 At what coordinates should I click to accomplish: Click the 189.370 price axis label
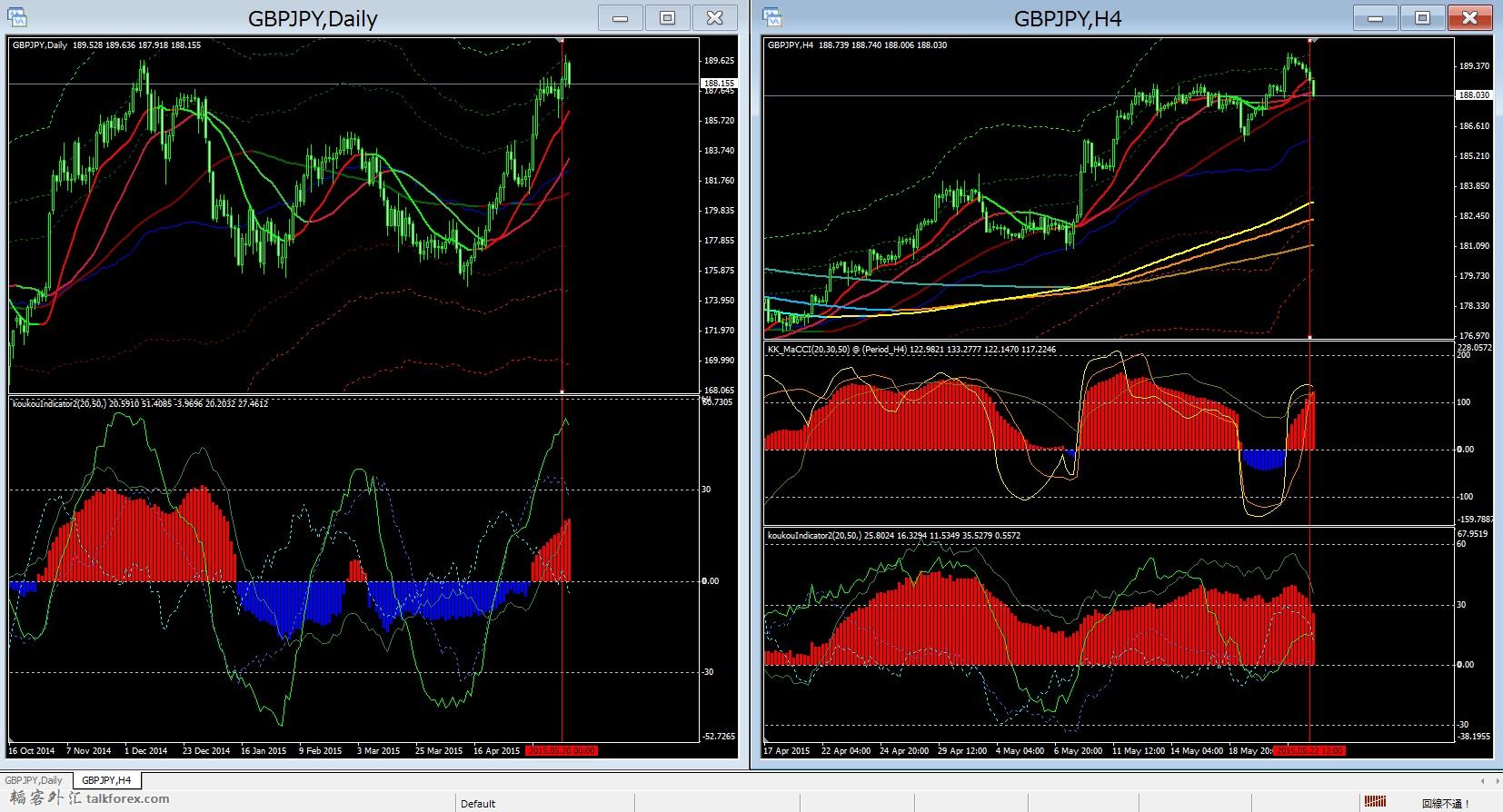pyautogui.click(x=1474, y=66)
